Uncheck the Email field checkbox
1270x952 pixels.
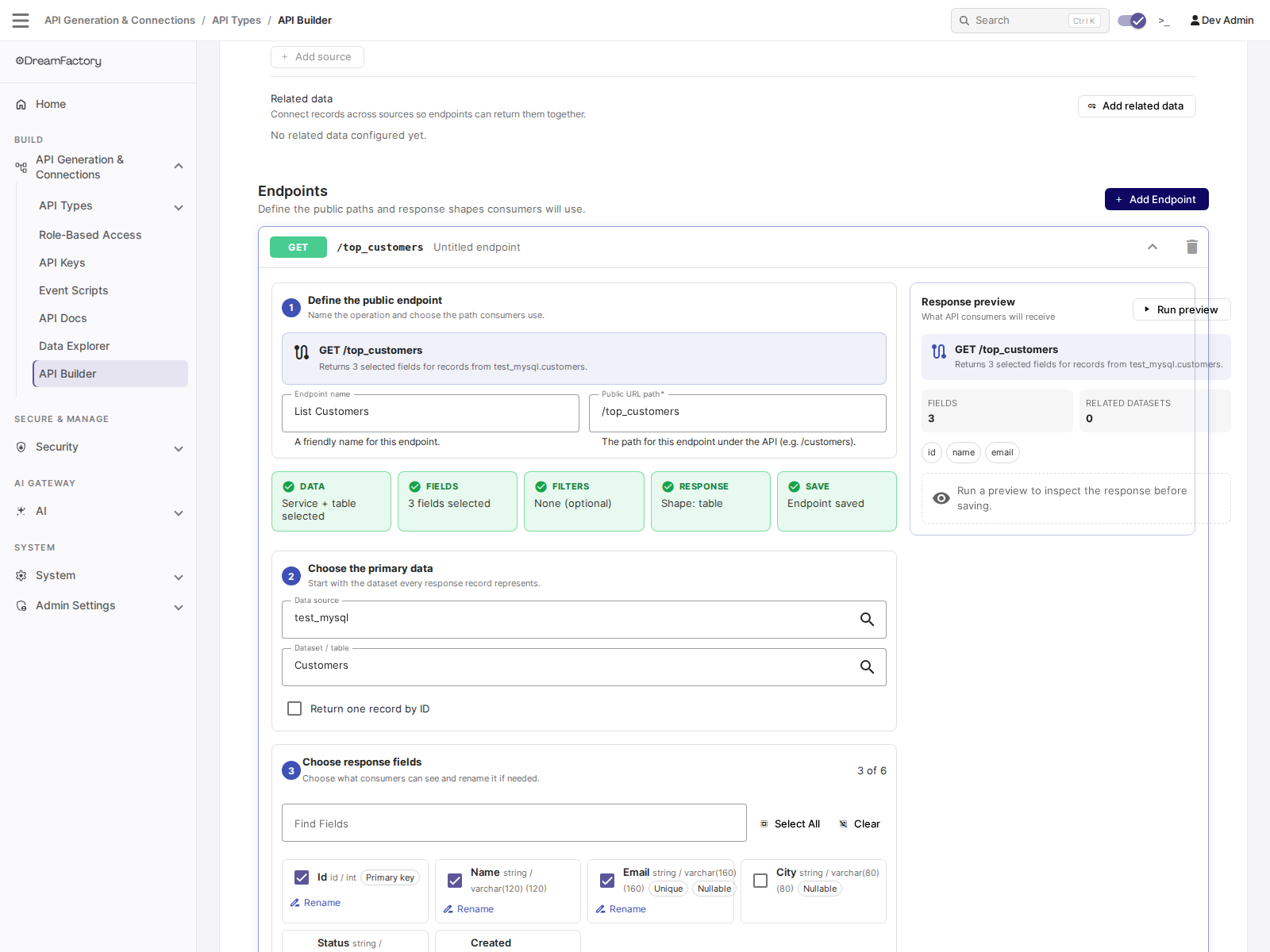(607, 881)
